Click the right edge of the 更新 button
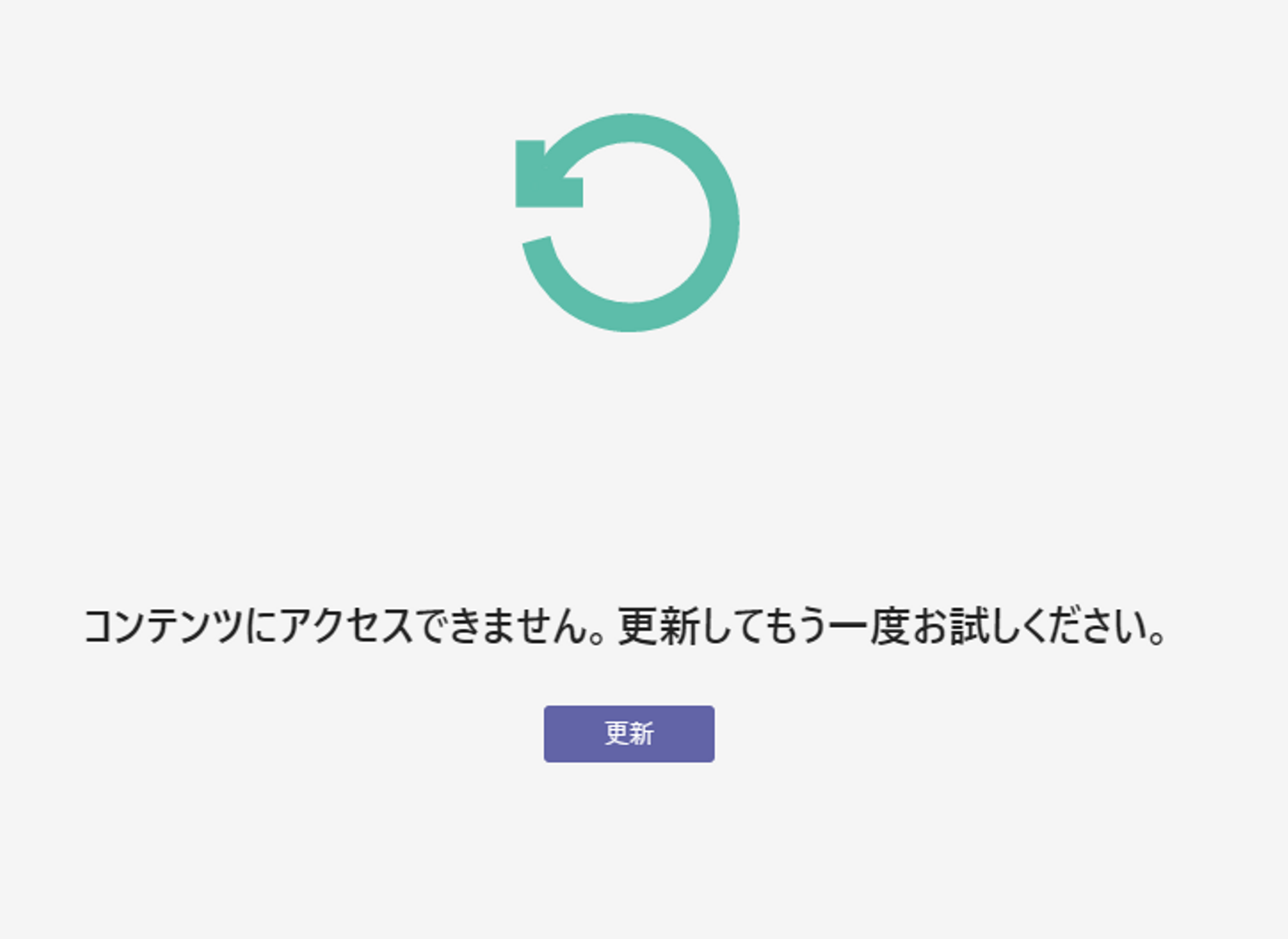The image size is (1288, 939). [709, 733]
